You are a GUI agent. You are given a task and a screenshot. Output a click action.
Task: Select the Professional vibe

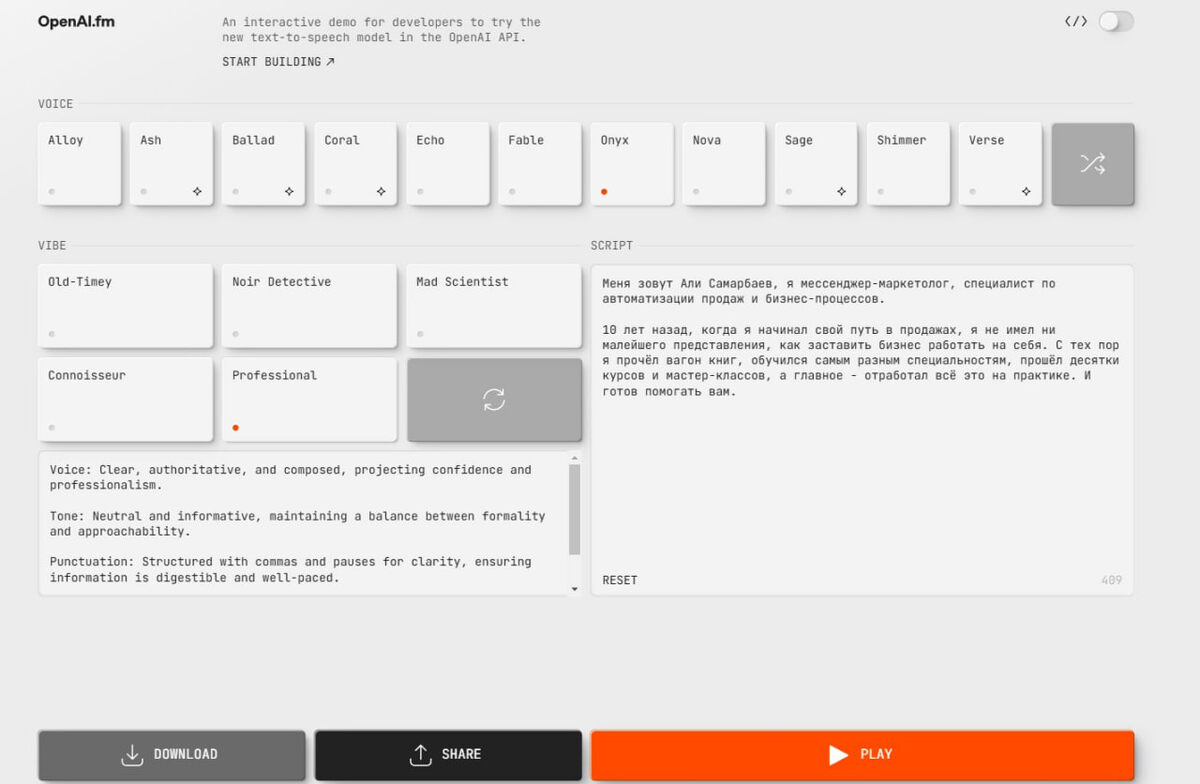(x=309, y=400)
